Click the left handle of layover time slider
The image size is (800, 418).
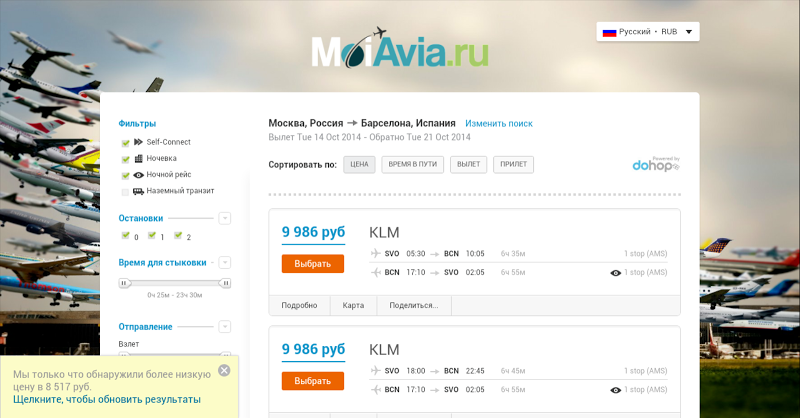(x=124, y=283)
